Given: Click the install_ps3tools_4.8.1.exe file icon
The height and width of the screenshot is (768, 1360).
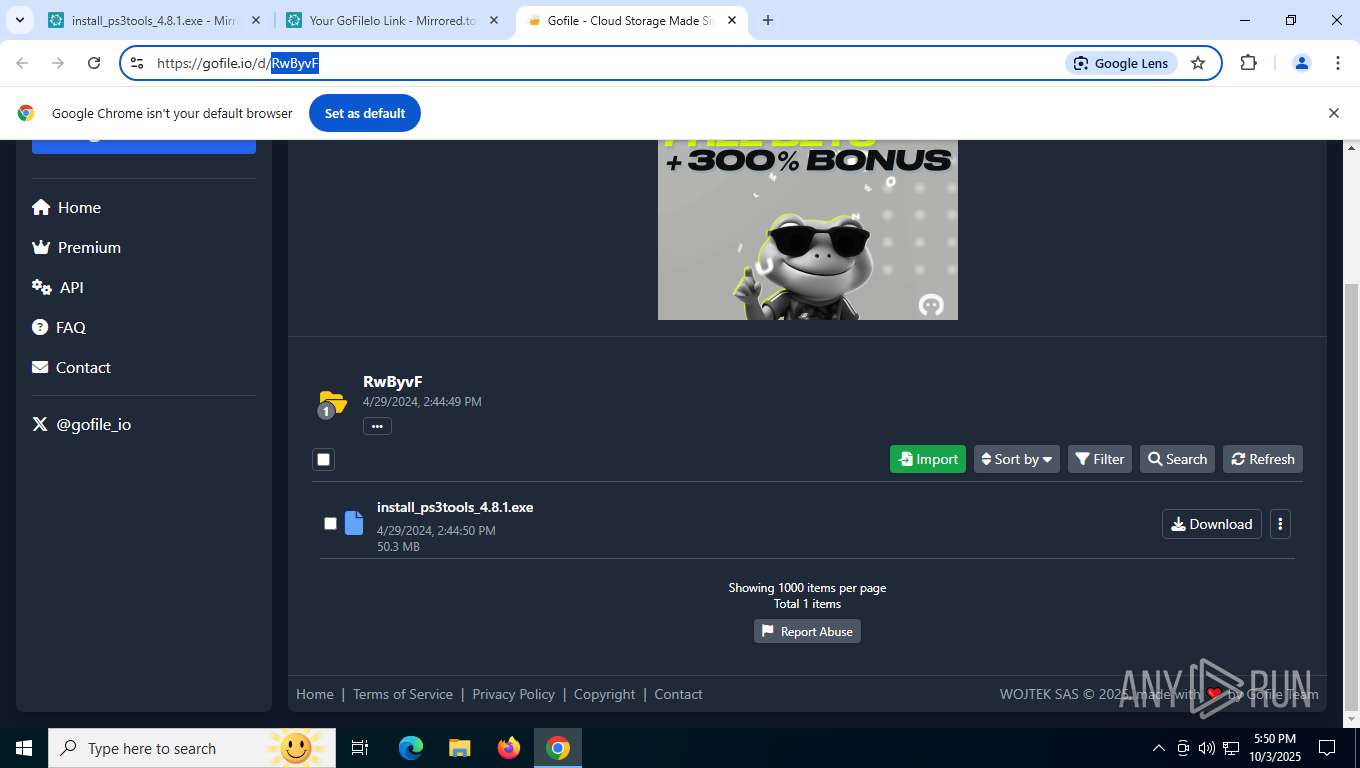Looking at the screenshot, I should click(354, 523).
